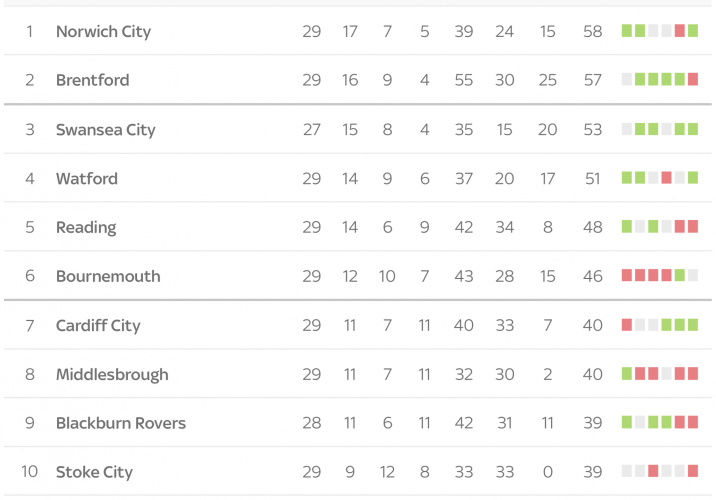Click Brentford's red loss form square
Viewport: 716px width, 500px height.
(693, 80)
